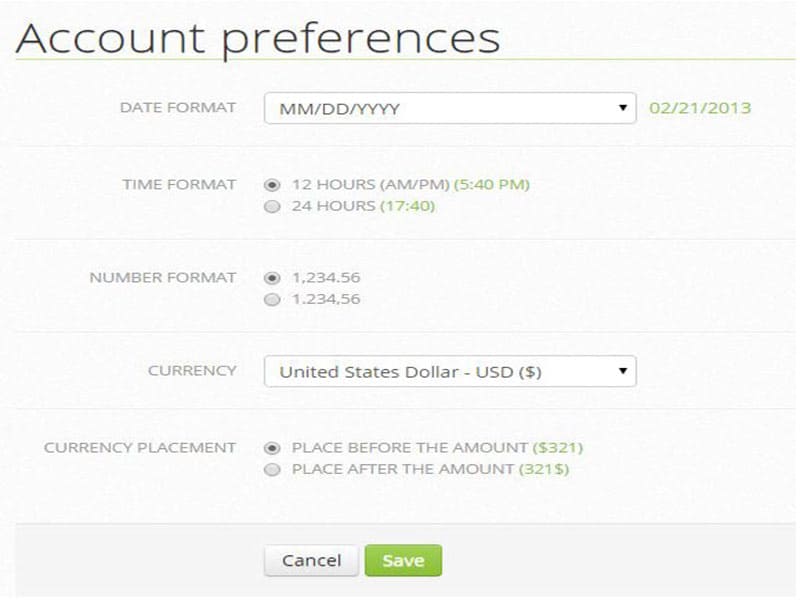Click the Currency label text
Viewport: 800px width, 600px height.
192,370
